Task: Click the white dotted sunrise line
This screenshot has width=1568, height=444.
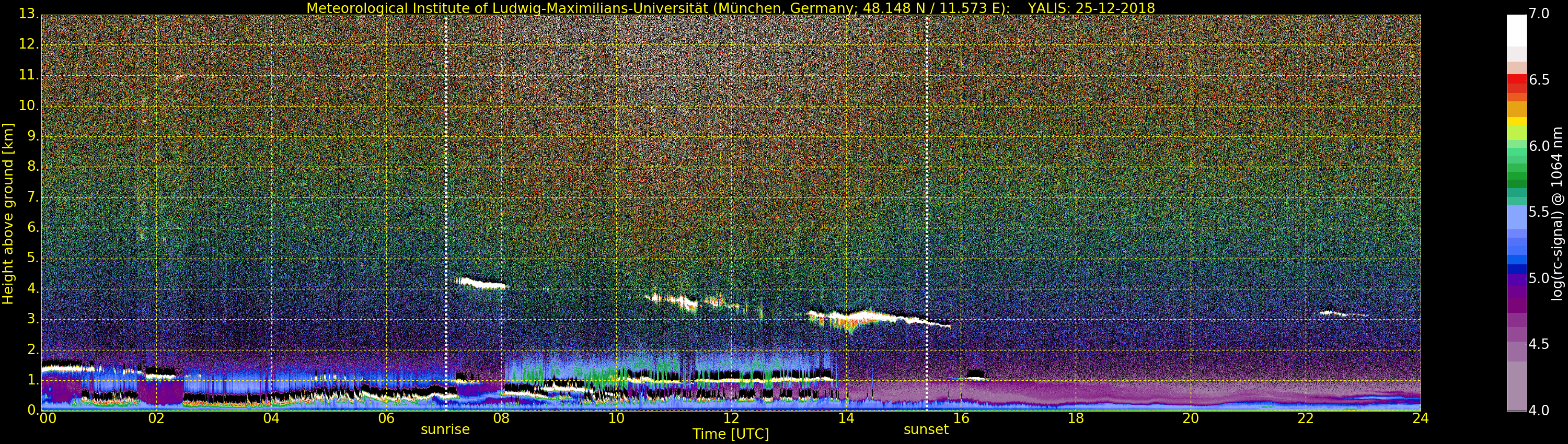Action: tap(446, 213)
